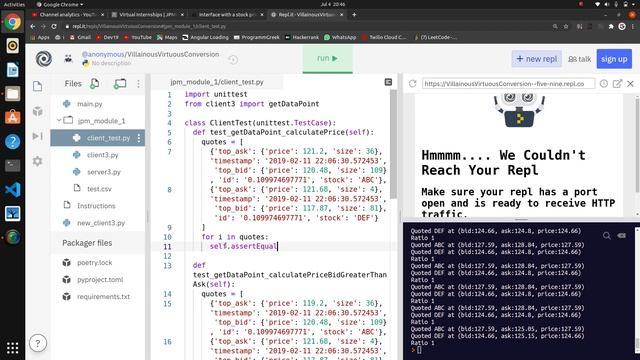Click Chrome back button
This screenshot has height=360, width=640.
point(33,26)
